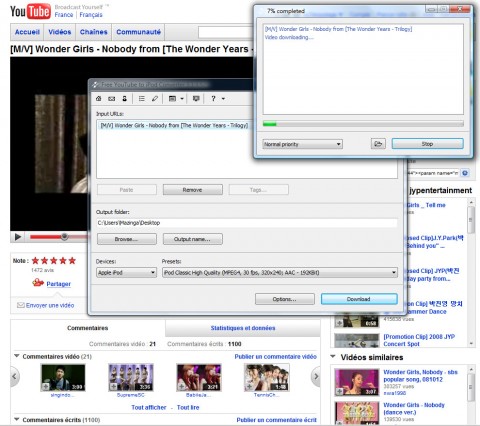Click the pencil edit icon in converter toolbar
480x426 pixels.
[155, 99]
